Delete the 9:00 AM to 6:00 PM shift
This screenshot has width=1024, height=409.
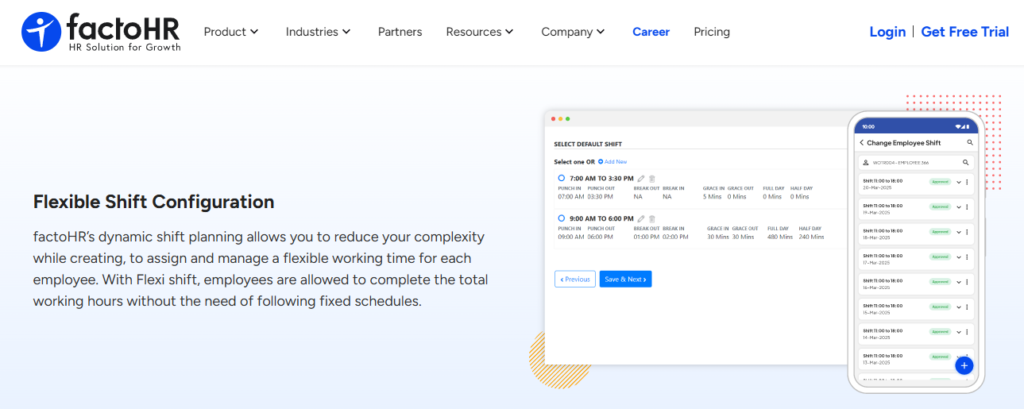coord(652,218)
